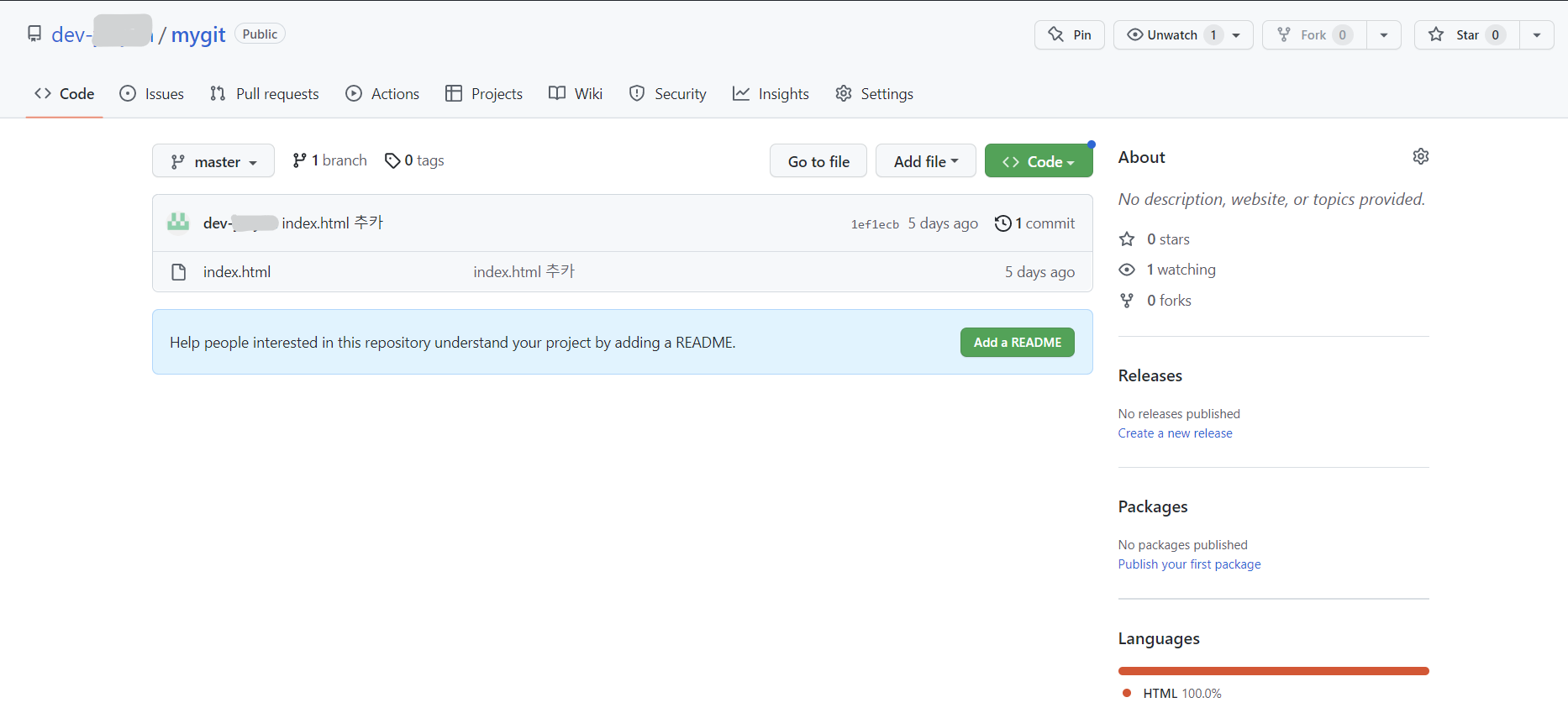Click the tag icon beside '0 tags'
Screen dimensions: 1568x708
pos(392,160)
